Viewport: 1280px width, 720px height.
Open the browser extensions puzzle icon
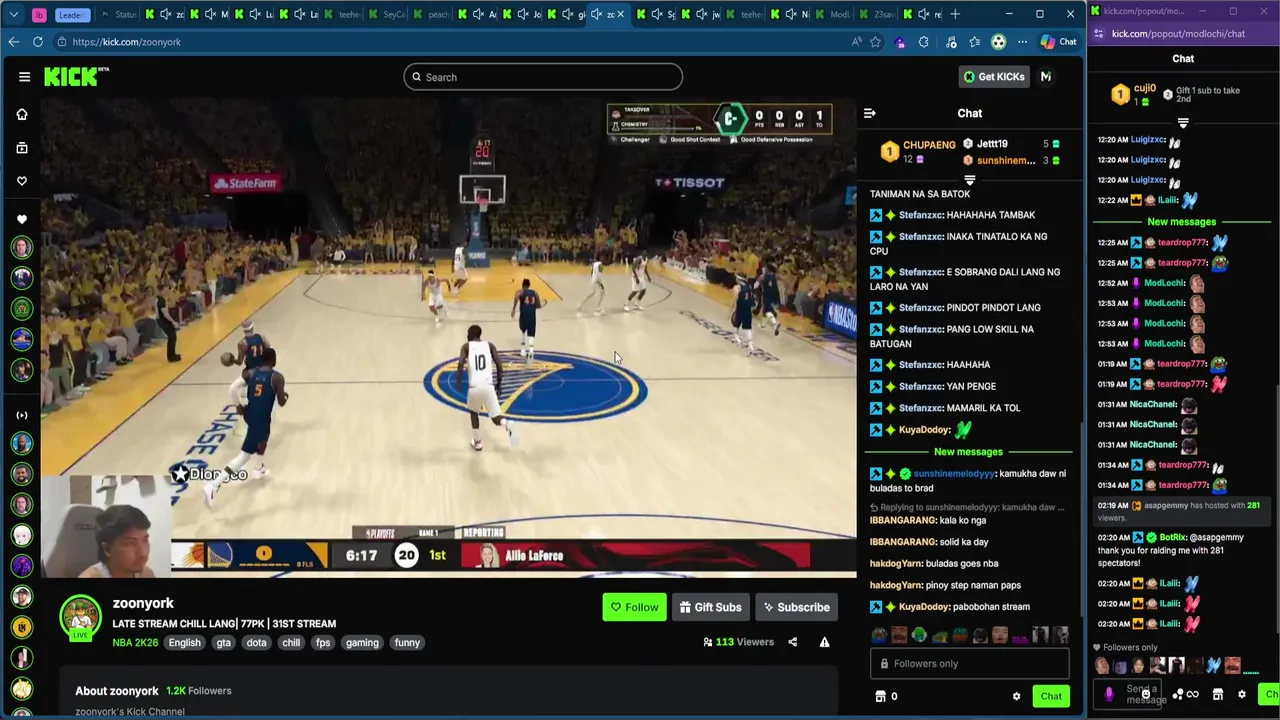924,42
